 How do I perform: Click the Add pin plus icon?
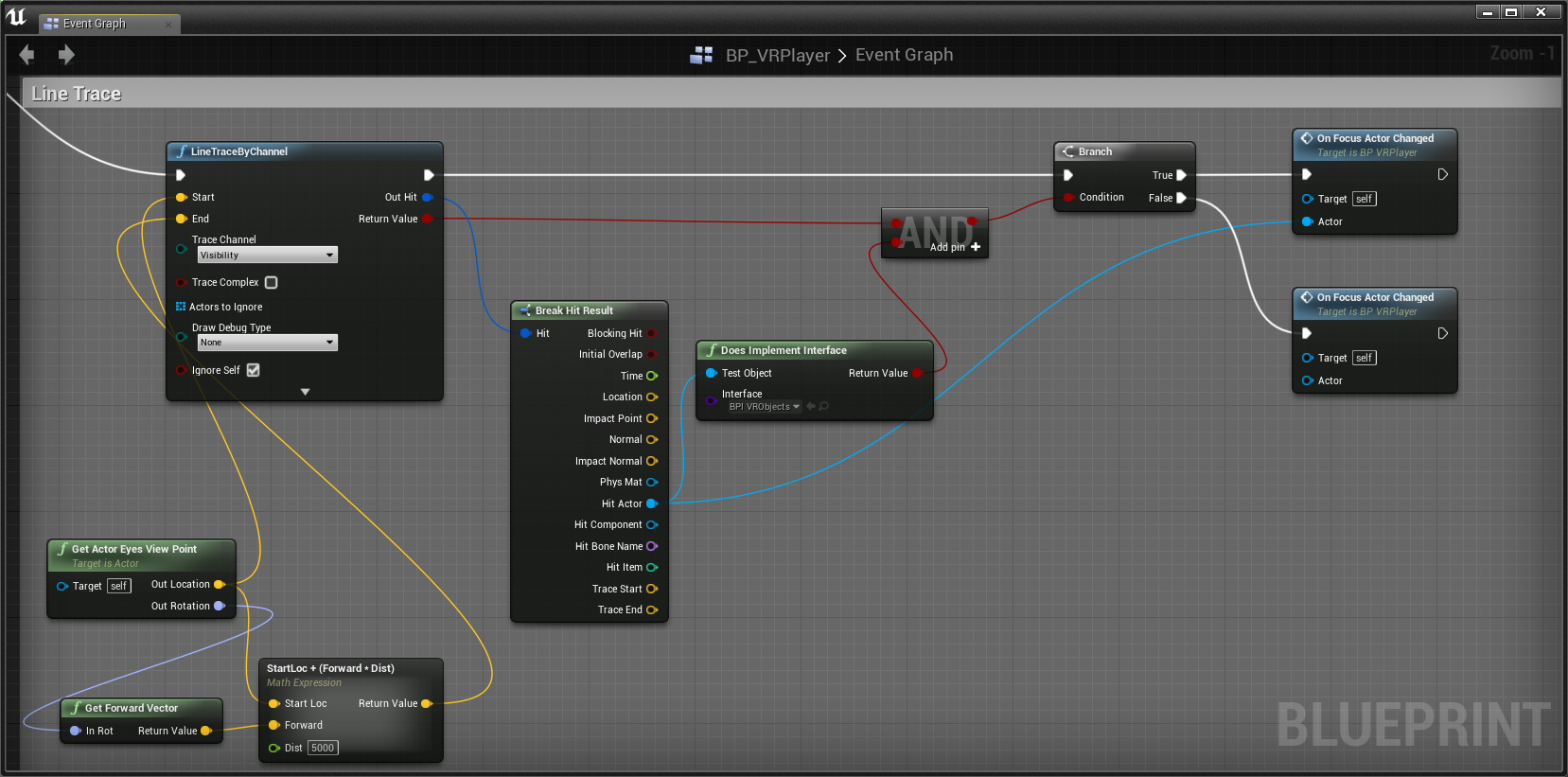click(976, 247)
